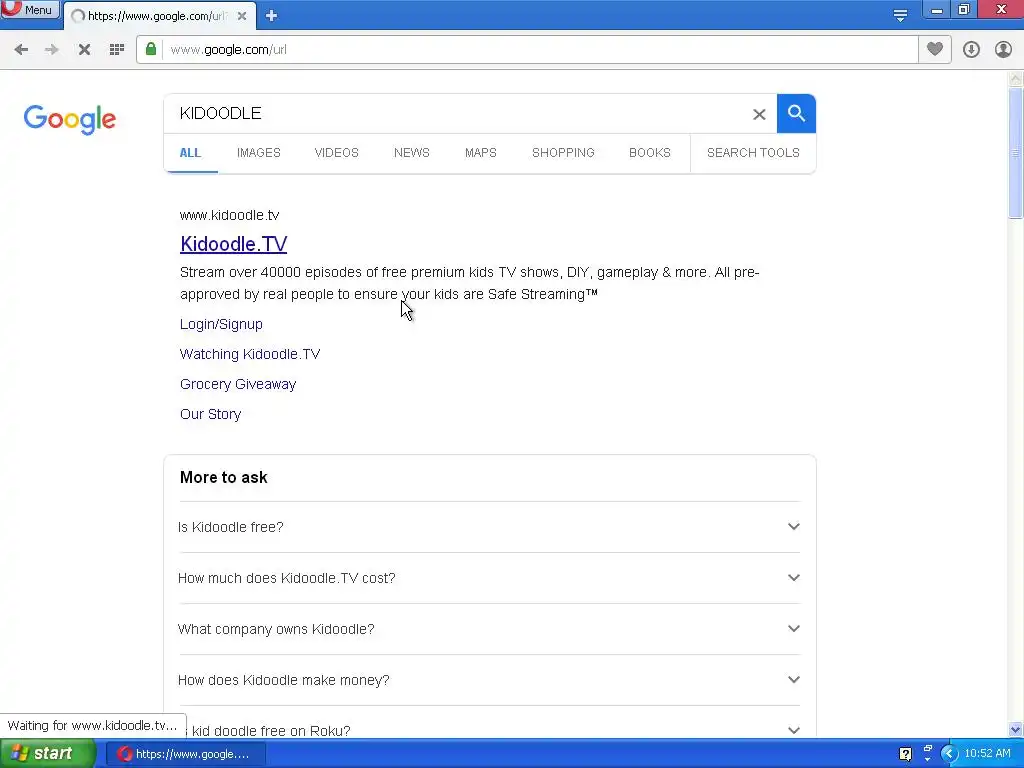This screenshot has width=1024, height=768.
Task: Switch to the IMAGES tab
Action: point(259,153)
